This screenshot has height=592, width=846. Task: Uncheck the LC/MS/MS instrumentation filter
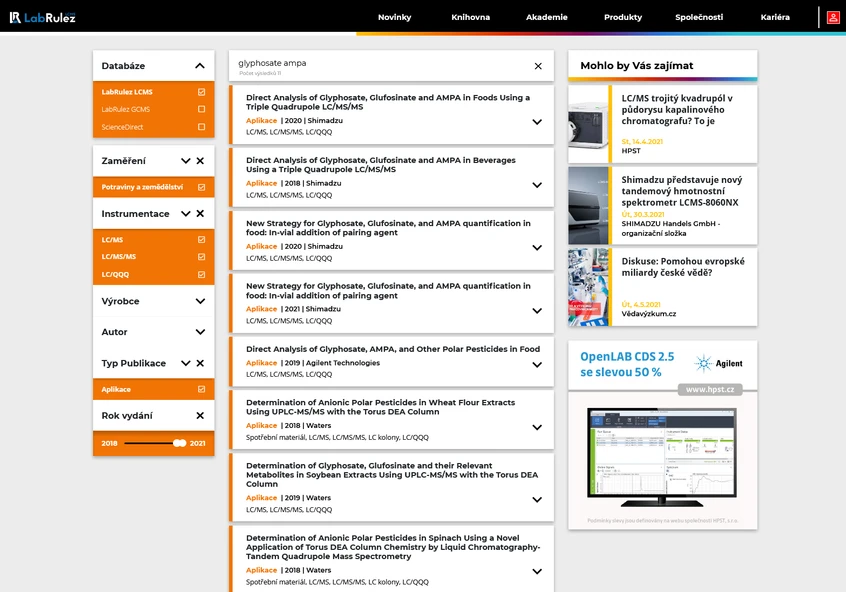[201, 257]
